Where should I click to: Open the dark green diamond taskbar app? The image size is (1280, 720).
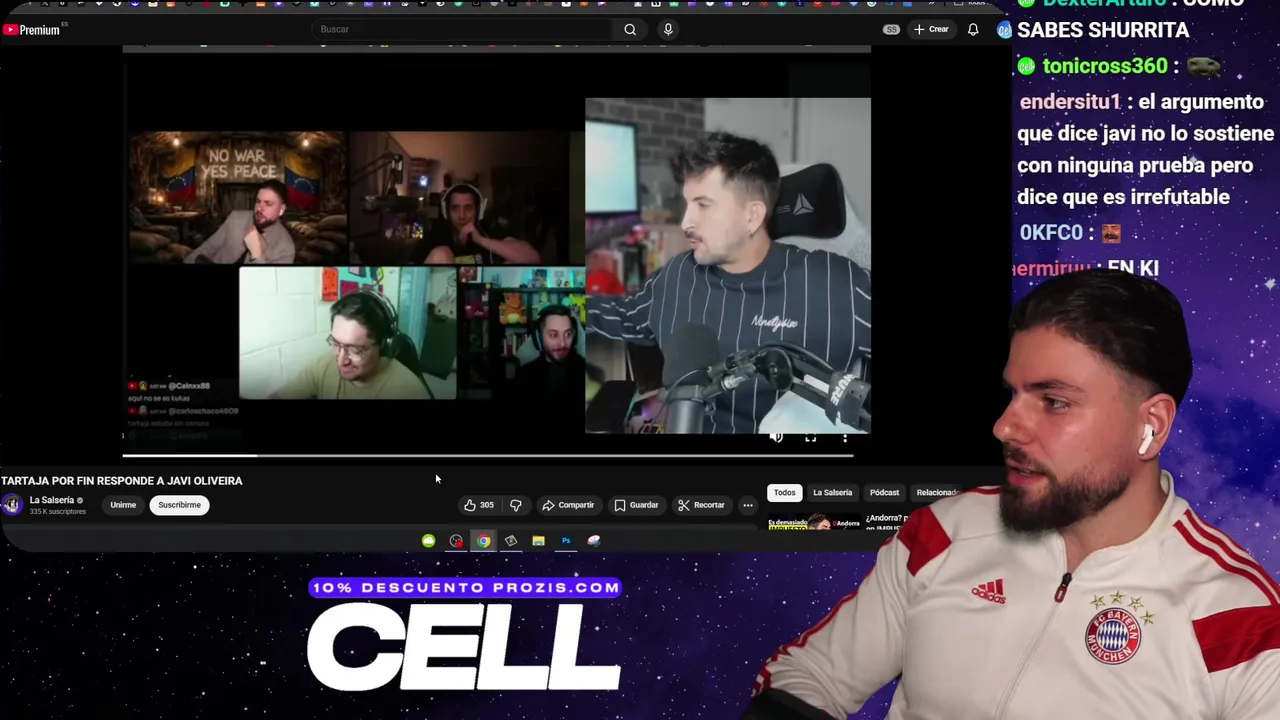[511, 541]
